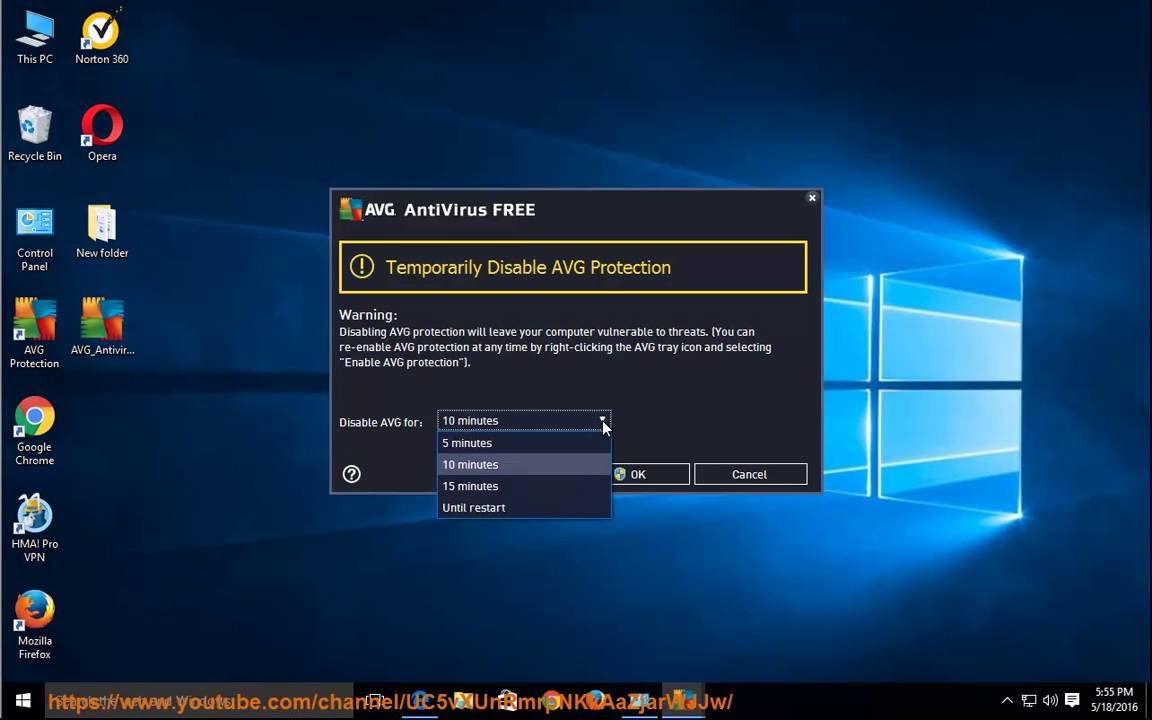Choose Until restart from the dropdown list
Image resolution: width=1152 pixels, height=720 pixels.
pyautogui.click(x=524, y=508)
